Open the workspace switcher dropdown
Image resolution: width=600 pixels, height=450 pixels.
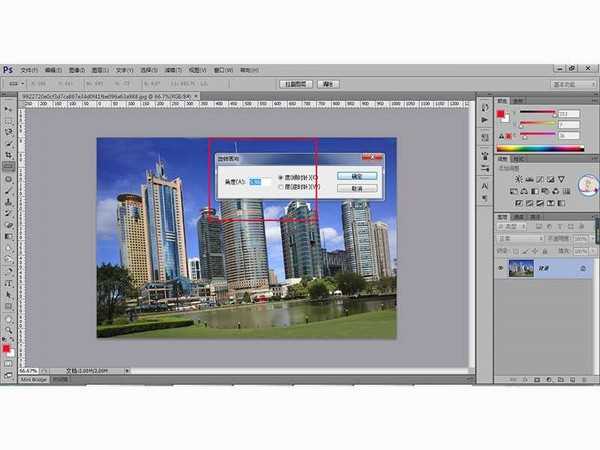575,84
